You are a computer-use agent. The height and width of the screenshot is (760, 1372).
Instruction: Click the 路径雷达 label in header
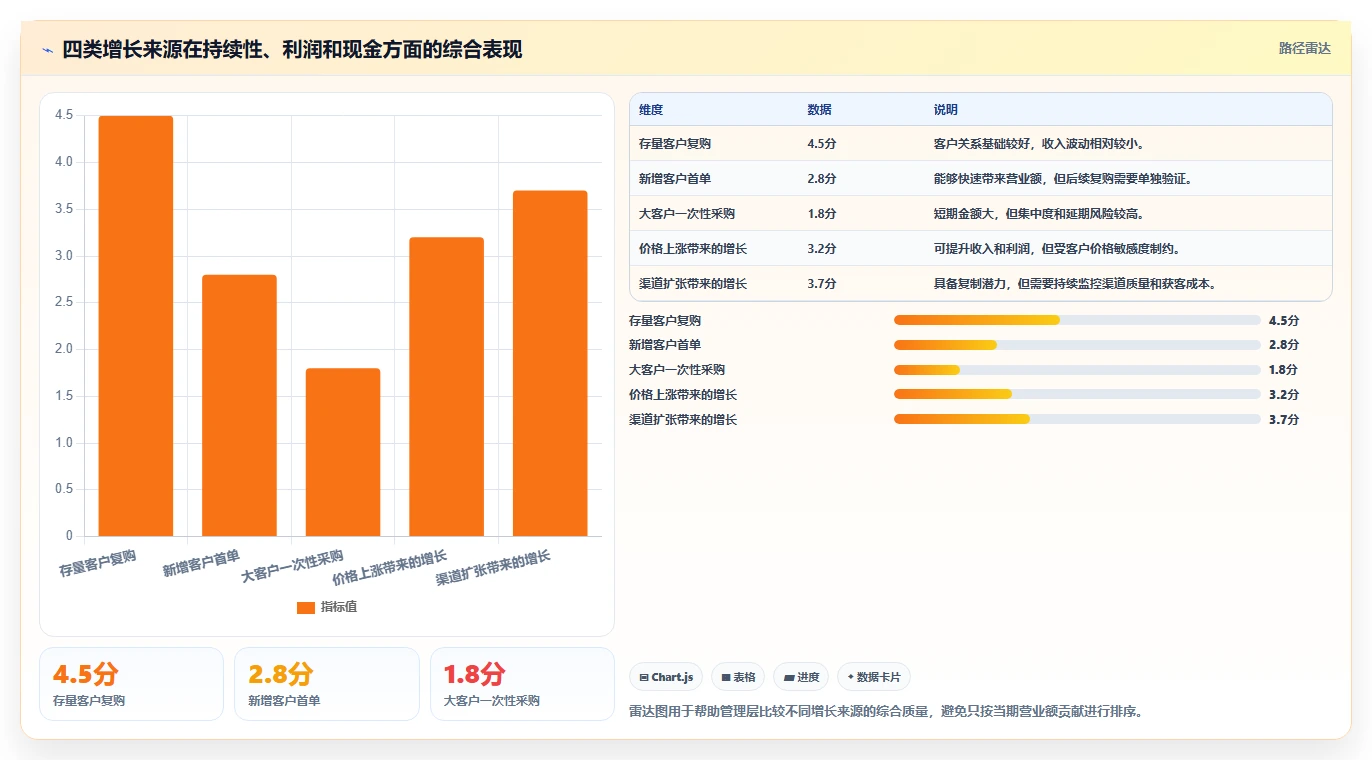coord(1305,48)
